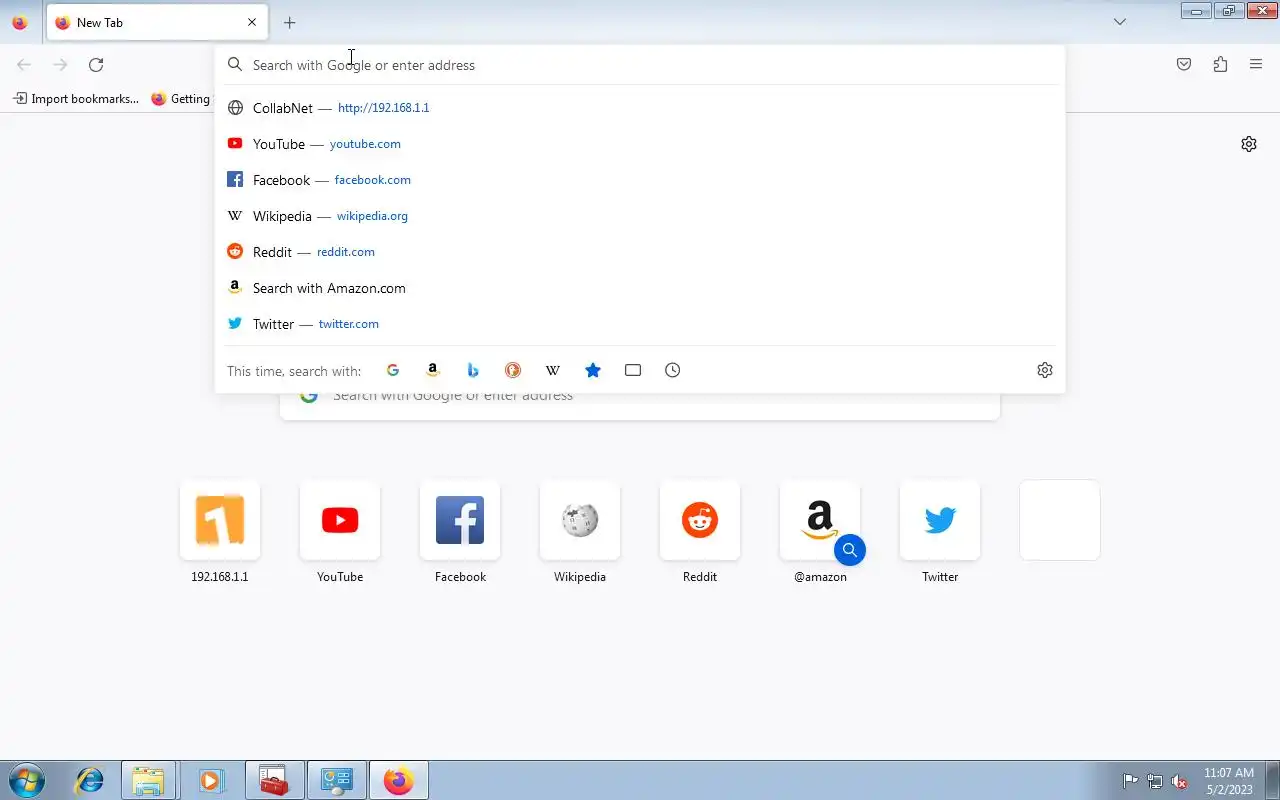Image resolution: width=1280 pixels, height=800 pixels.
Task: Search this time with Google icon
Action: click(x=393, y=370)
